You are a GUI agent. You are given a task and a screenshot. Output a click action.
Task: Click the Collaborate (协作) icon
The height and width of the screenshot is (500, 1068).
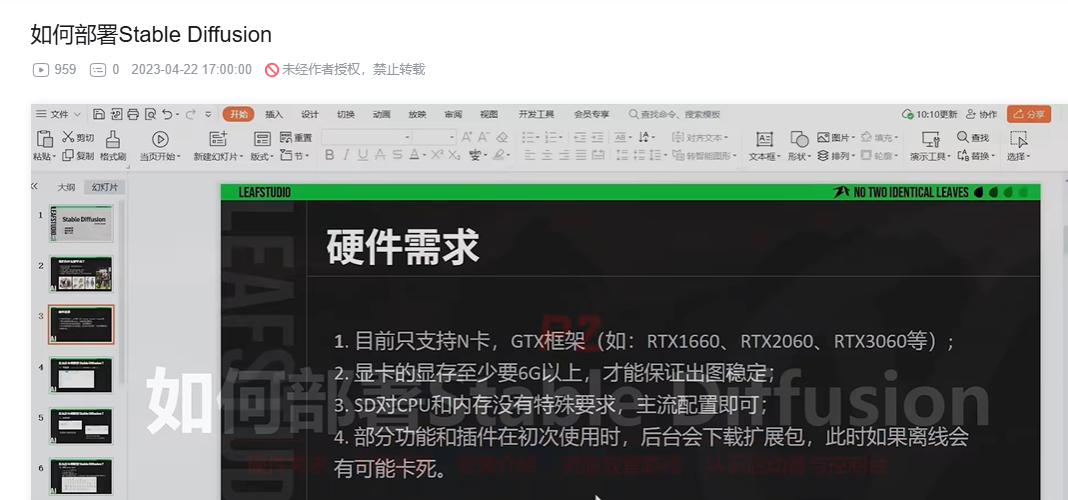pos(971,114)
